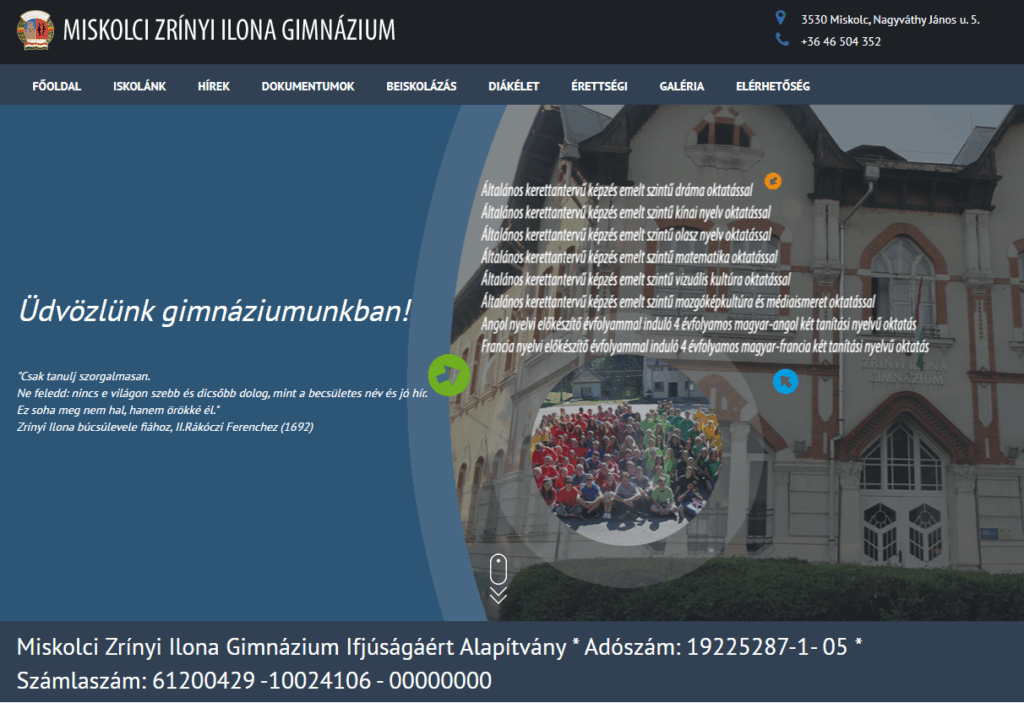This screenshot has height=703, width=1024.
Task: Open the Dokumentumok menu
Action: point(308,86)
